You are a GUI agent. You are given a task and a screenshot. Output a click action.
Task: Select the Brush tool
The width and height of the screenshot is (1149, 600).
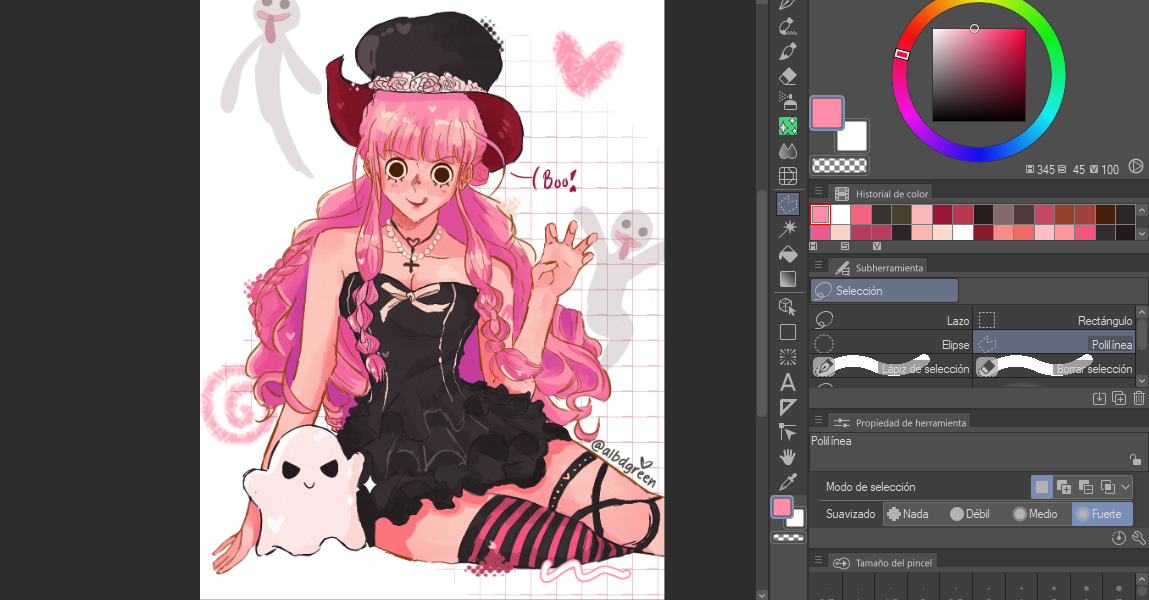(788, 51)
